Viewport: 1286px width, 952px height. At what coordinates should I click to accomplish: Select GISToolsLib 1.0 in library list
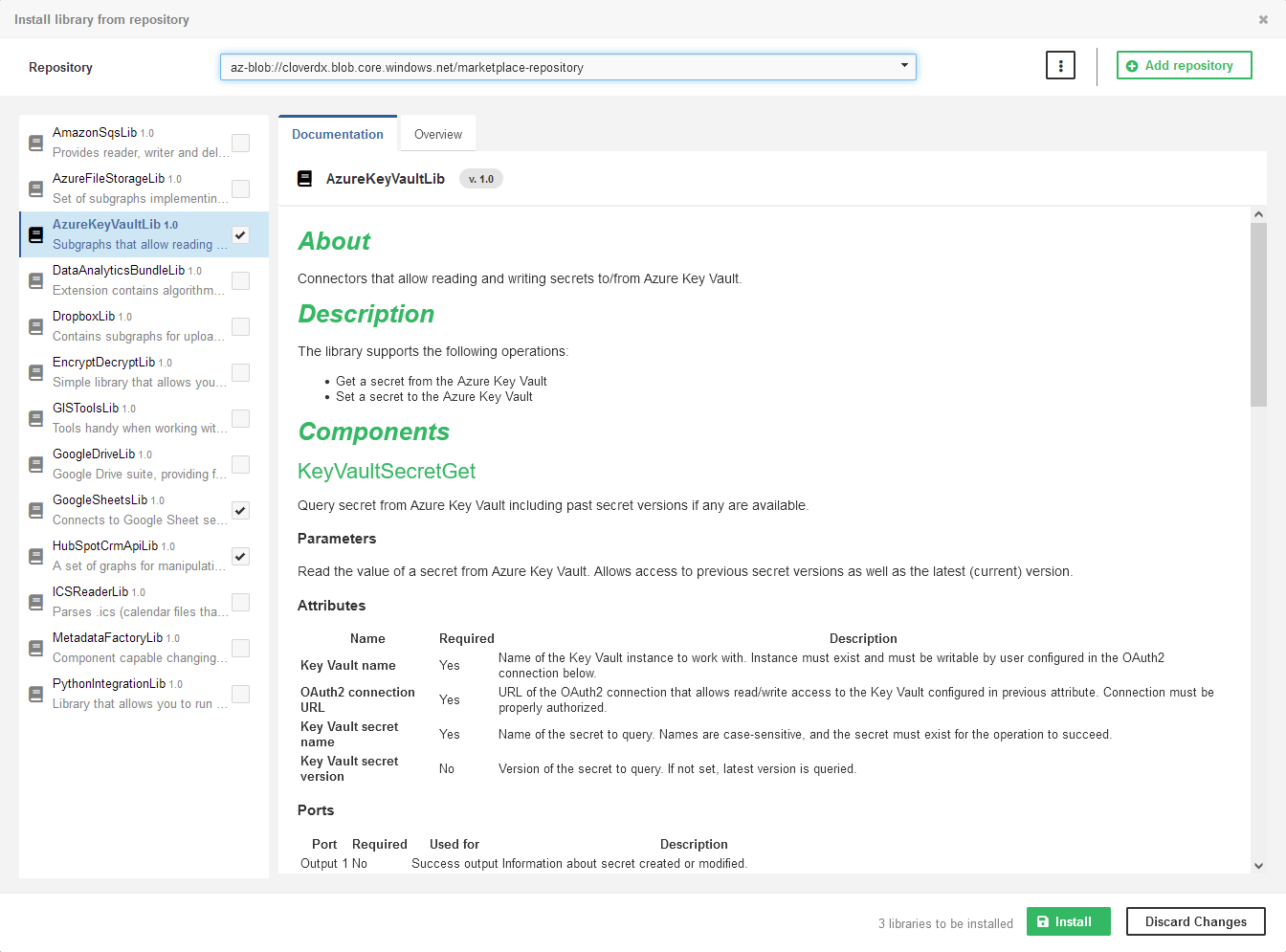[x=144, y=418]
